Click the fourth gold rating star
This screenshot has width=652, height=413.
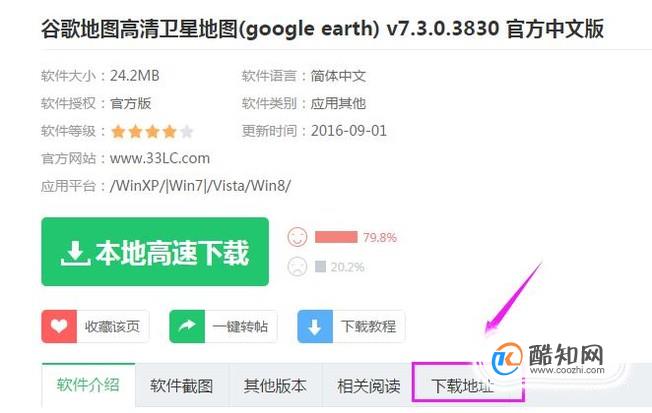(169, 132)
